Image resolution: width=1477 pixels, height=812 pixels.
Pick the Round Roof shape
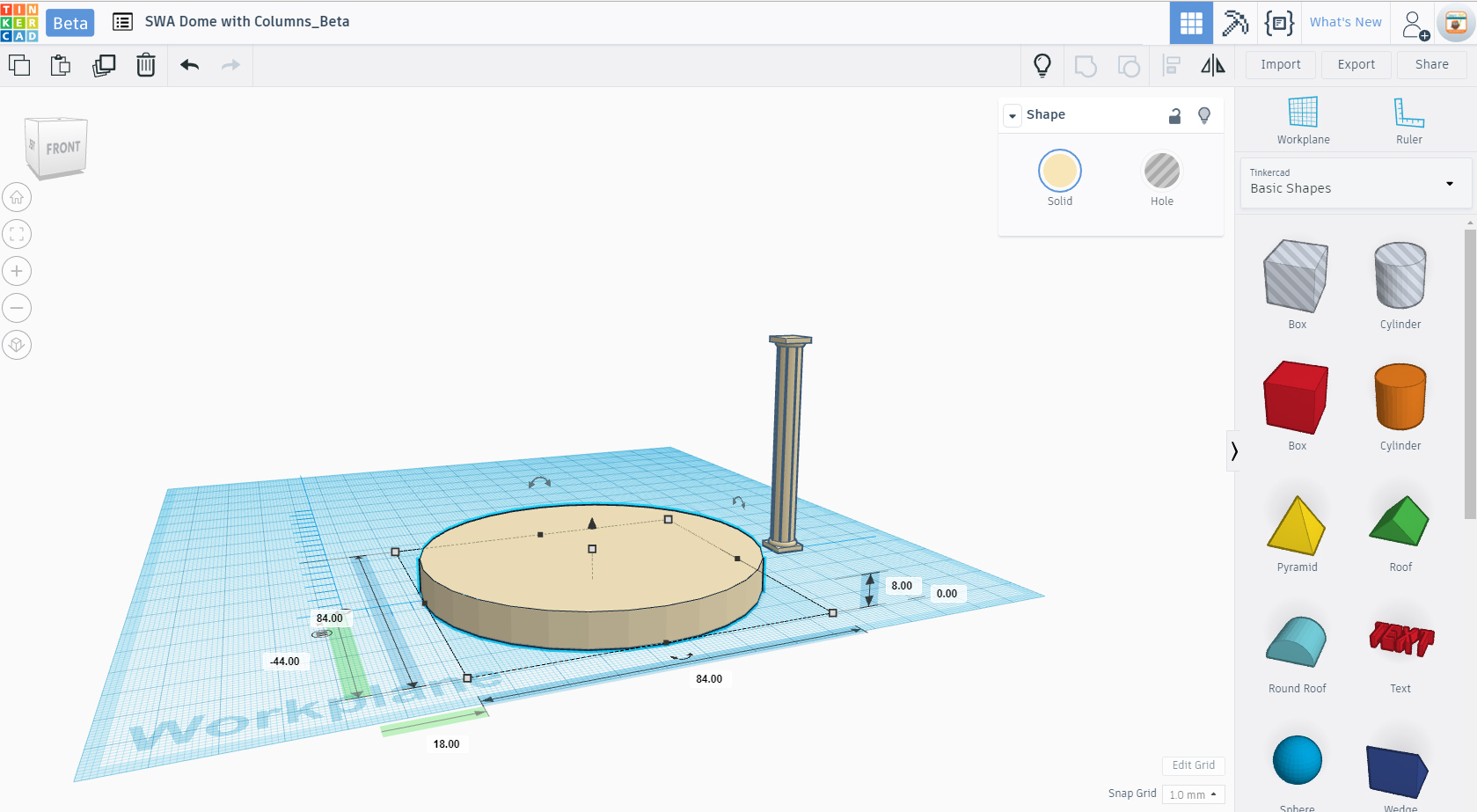(1297, 642)
